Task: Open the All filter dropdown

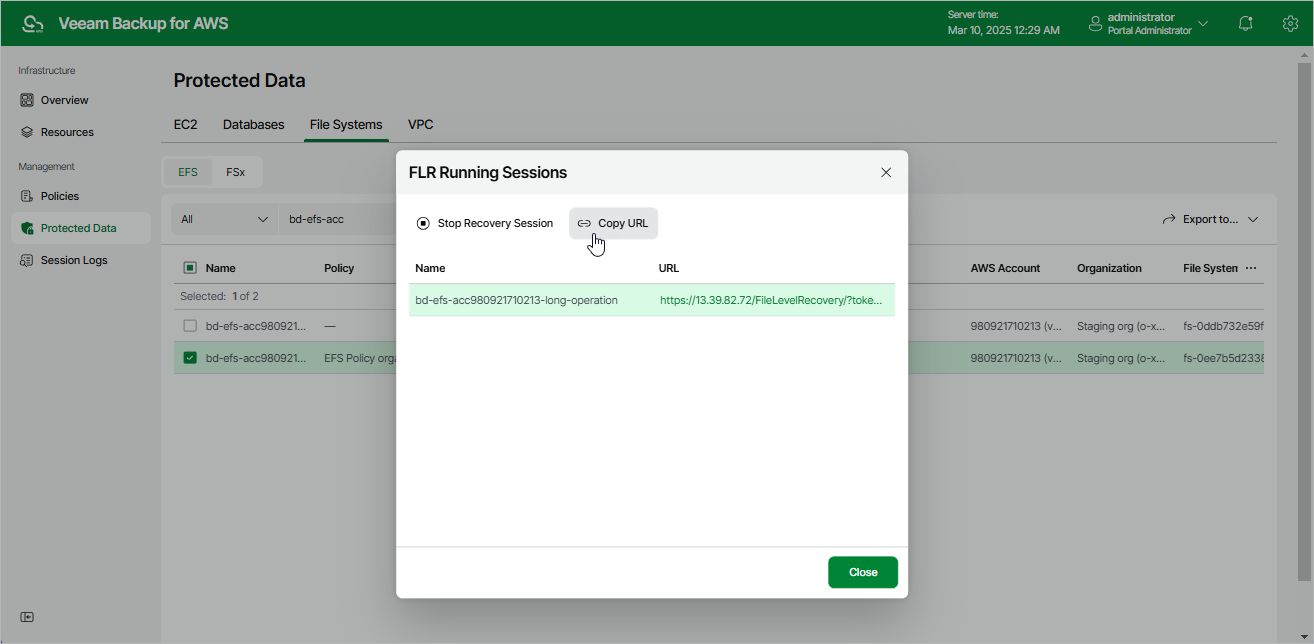Action: point(224,219)
